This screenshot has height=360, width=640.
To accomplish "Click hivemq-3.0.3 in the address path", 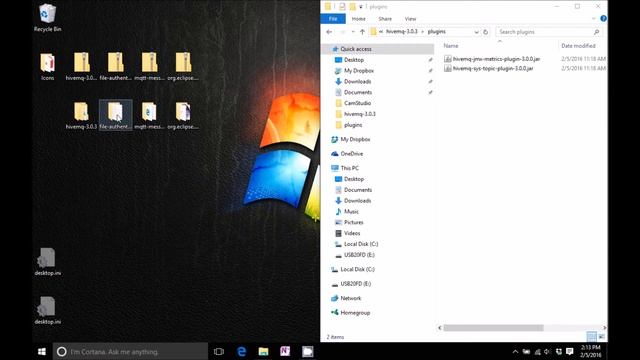I will [401, 31].
